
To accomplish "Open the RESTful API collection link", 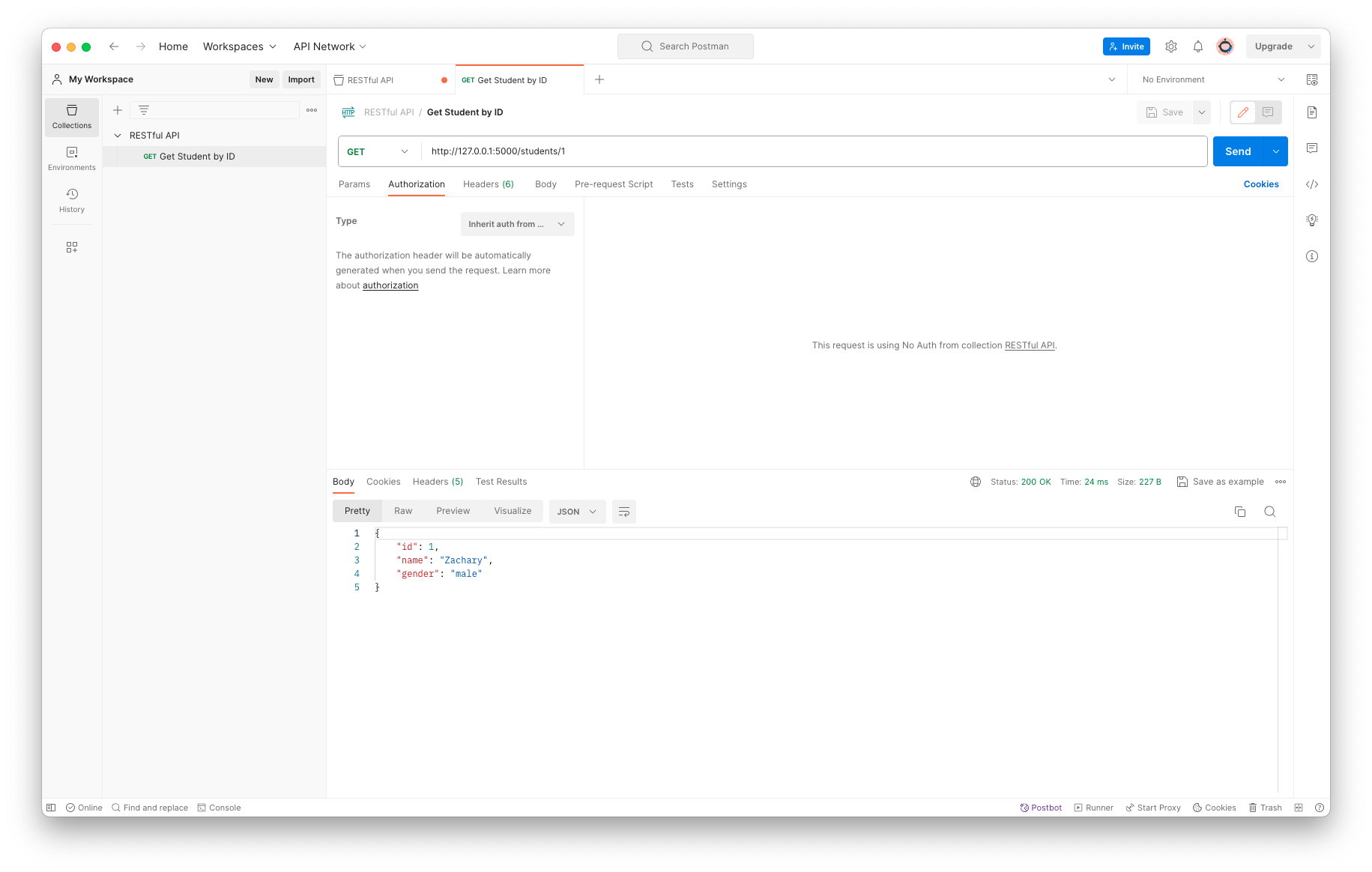I will point(1030,345).
